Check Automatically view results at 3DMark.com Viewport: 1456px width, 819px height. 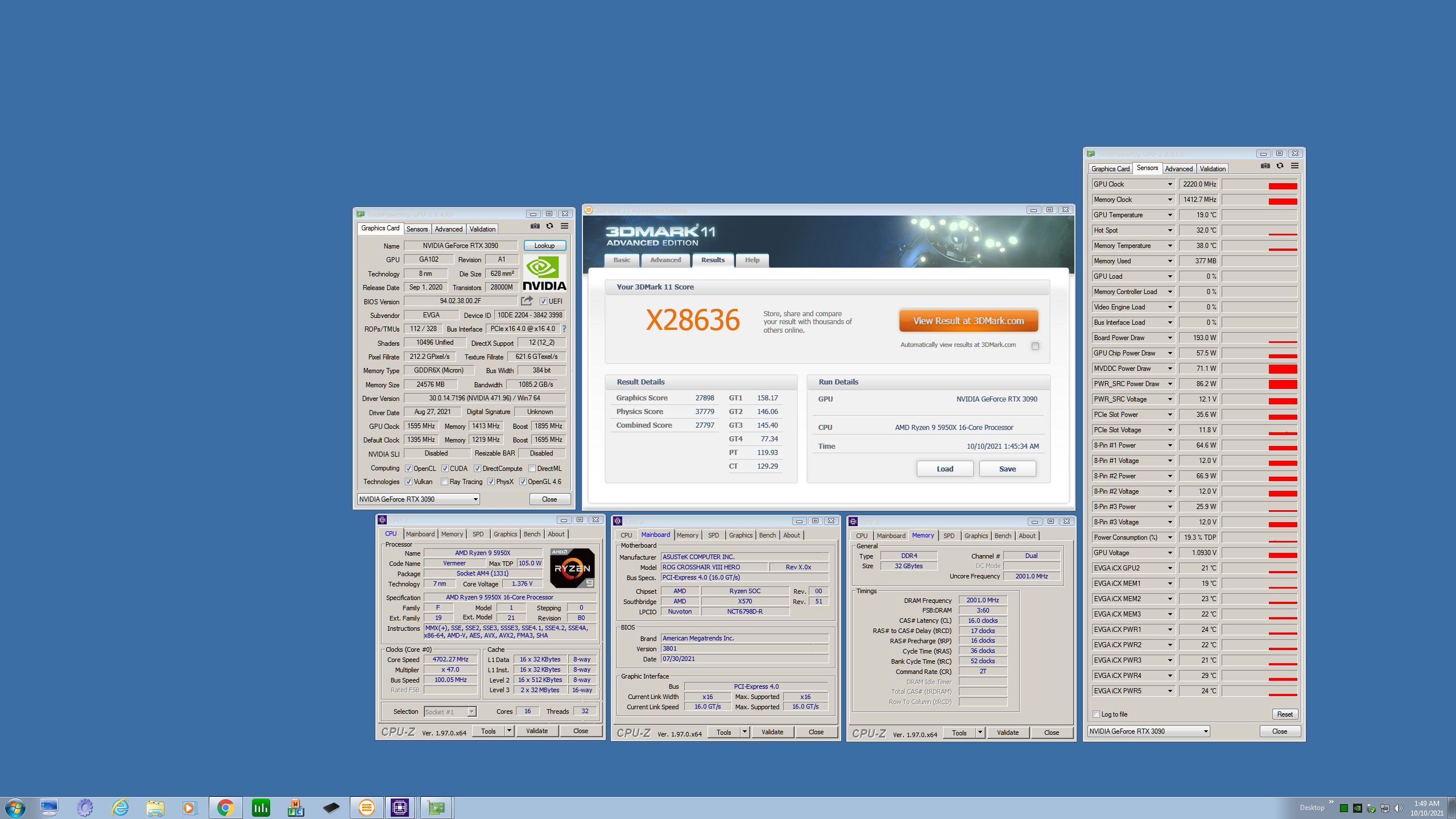point(1035,346)
